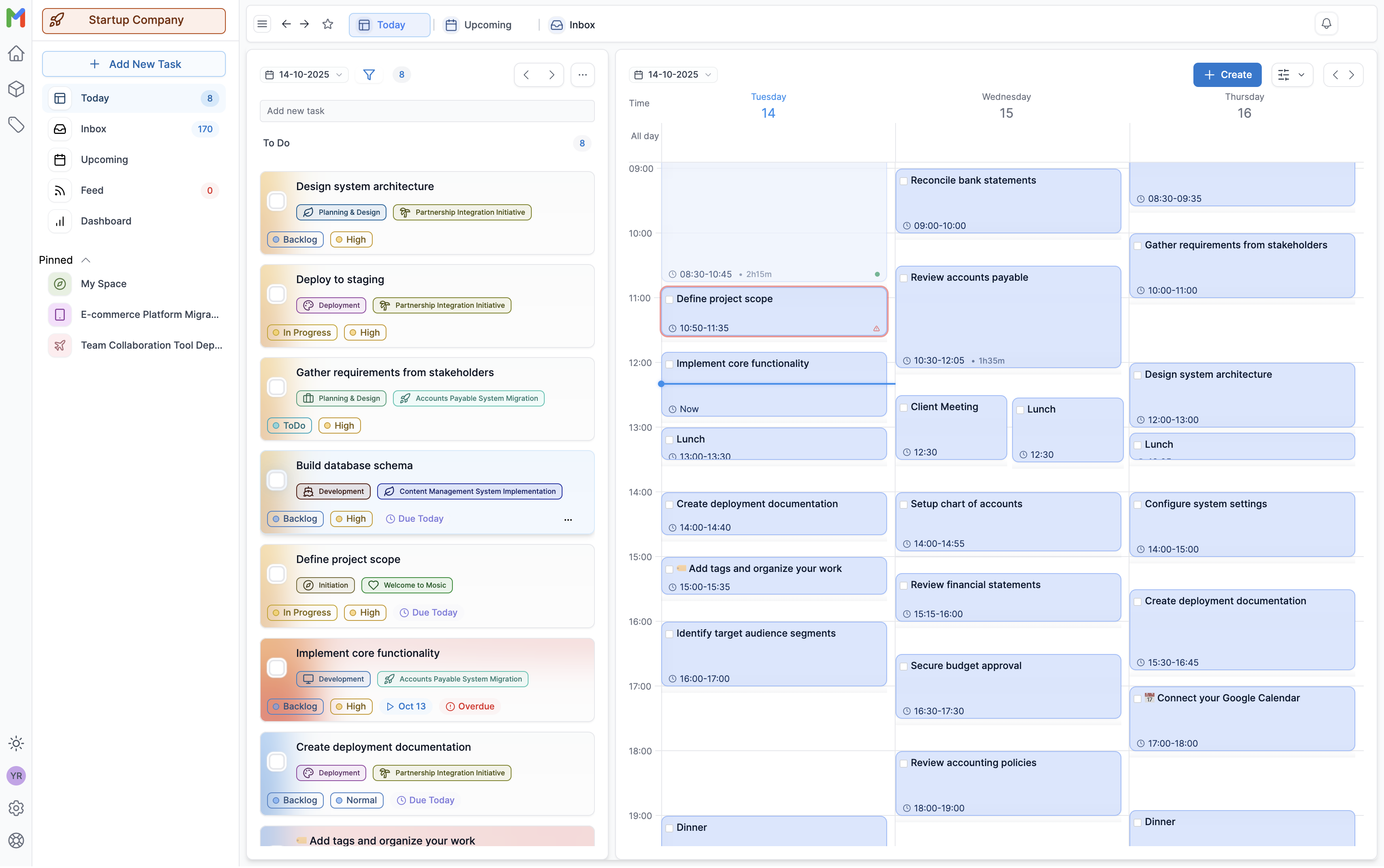Screen dimensions: 1384x868
Task: Mark Deploy to staging task complete
Action: tap(277, 294)
